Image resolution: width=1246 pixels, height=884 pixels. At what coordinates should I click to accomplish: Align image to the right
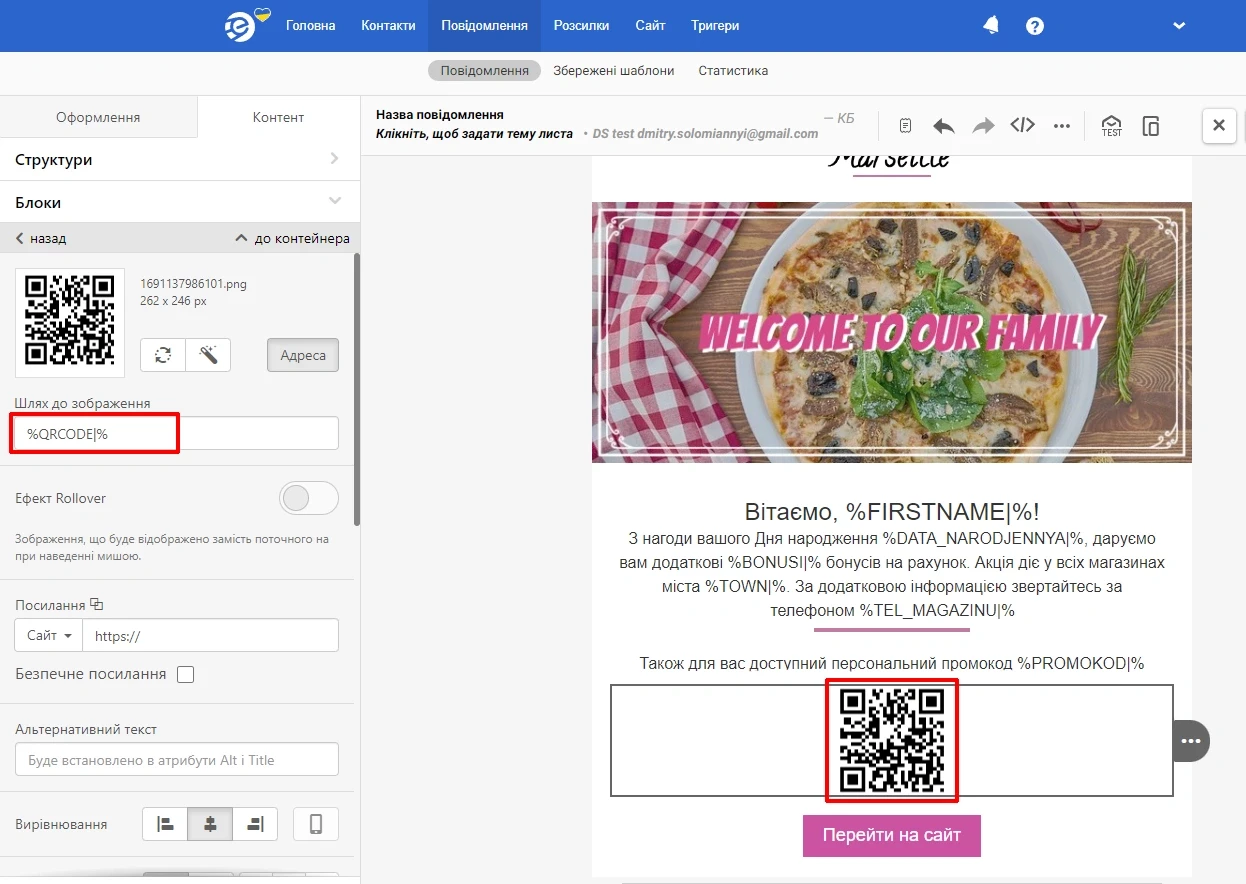point(255,824)
